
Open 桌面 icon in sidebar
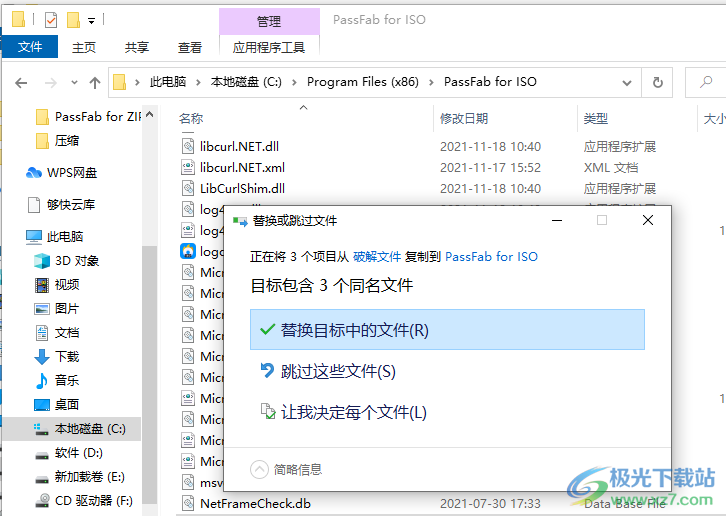pyautogui.click(x=42, y=405)
